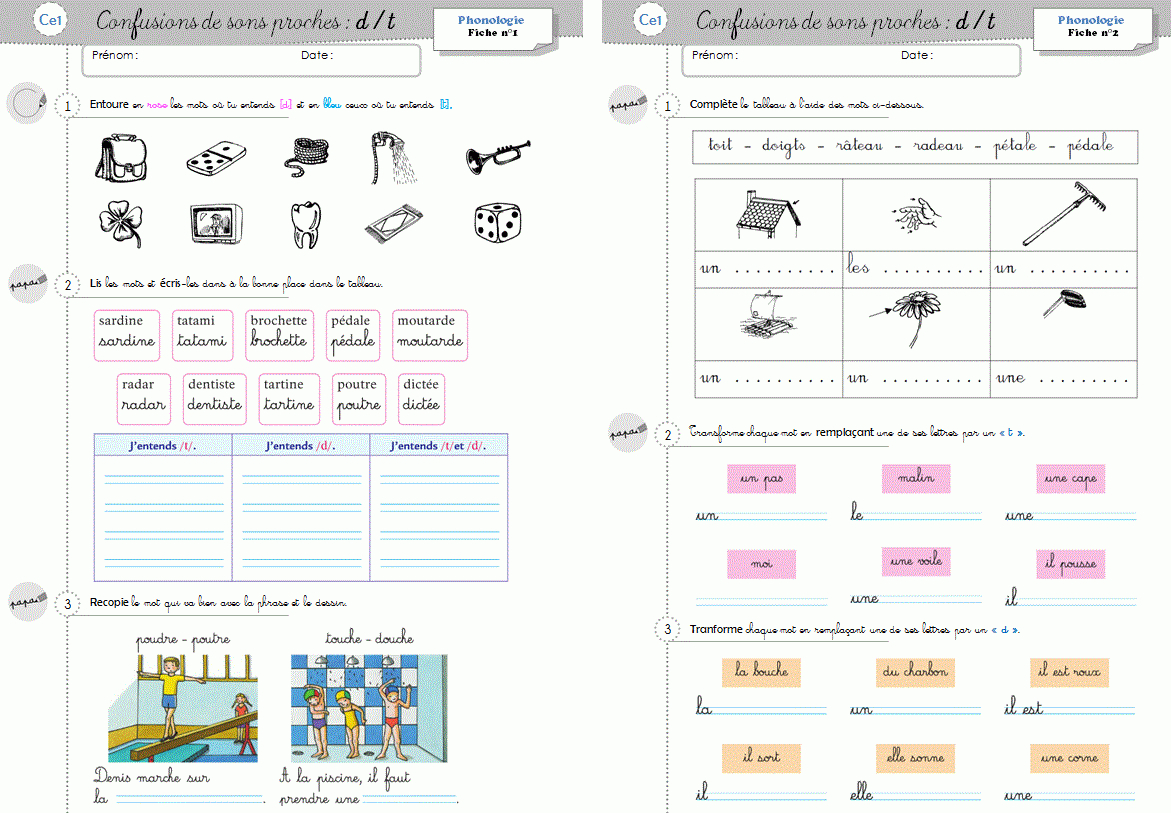
Task: Select the shower head picture
Action: pos(395,158)
